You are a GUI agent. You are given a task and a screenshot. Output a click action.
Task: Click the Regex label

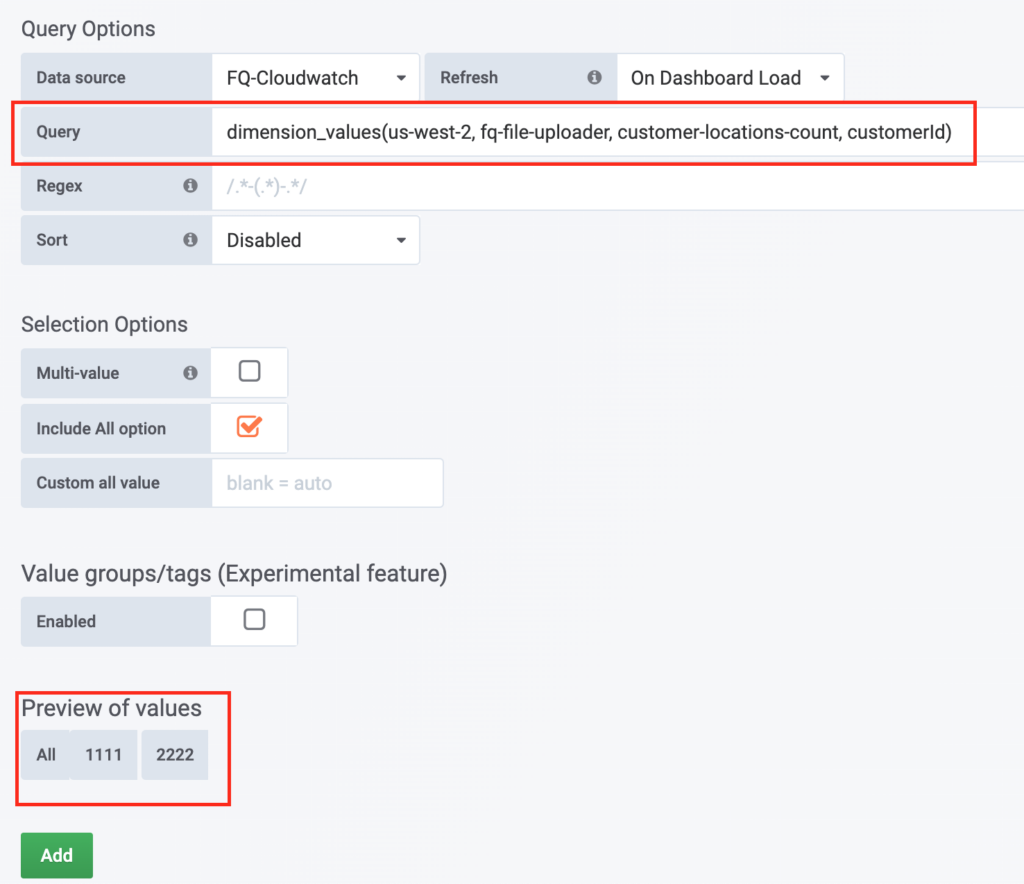click(59, 186)
